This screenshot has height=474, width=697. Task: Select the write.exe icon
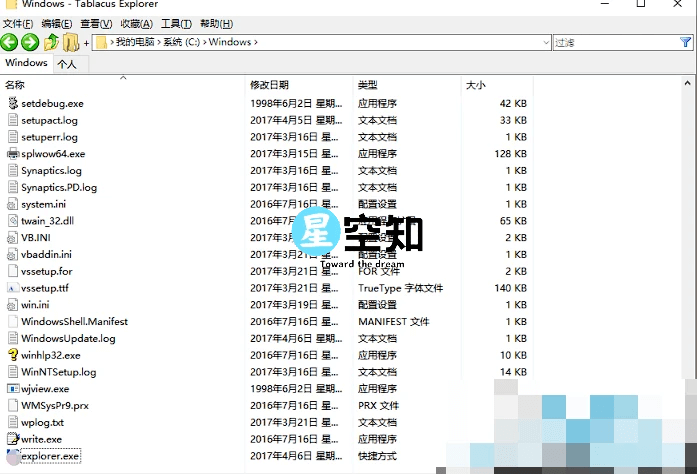coord(13,439)
